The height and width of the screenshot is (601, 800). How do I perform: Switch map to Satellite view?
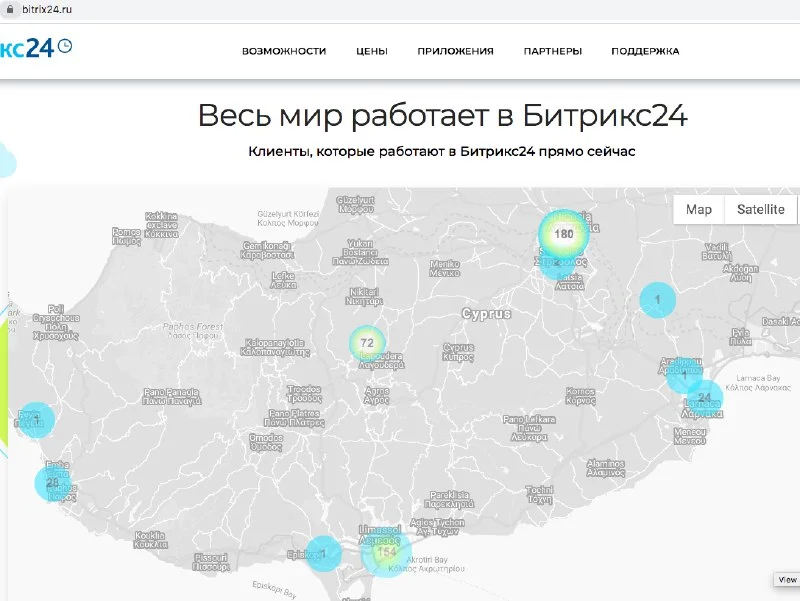tap(761, 209)
